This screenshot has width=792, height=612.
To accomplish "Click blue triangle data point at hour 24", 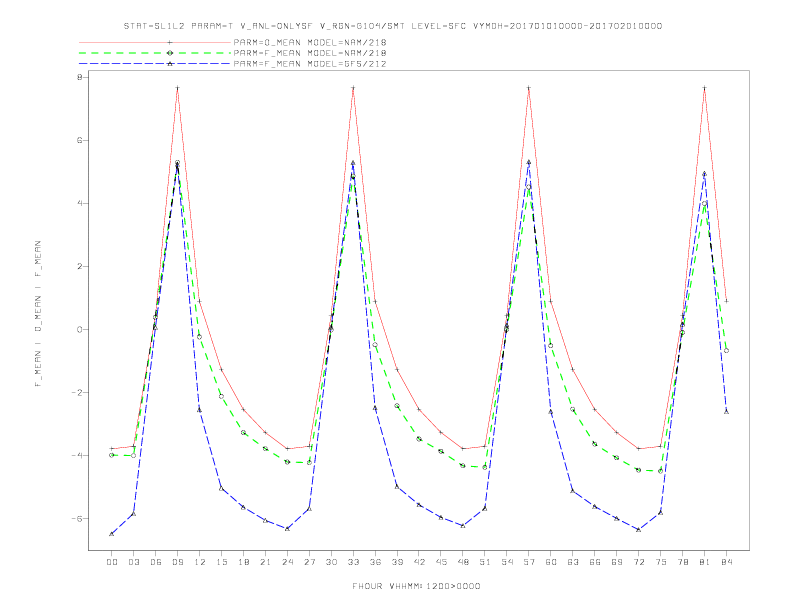I will (x=287, y=528).
